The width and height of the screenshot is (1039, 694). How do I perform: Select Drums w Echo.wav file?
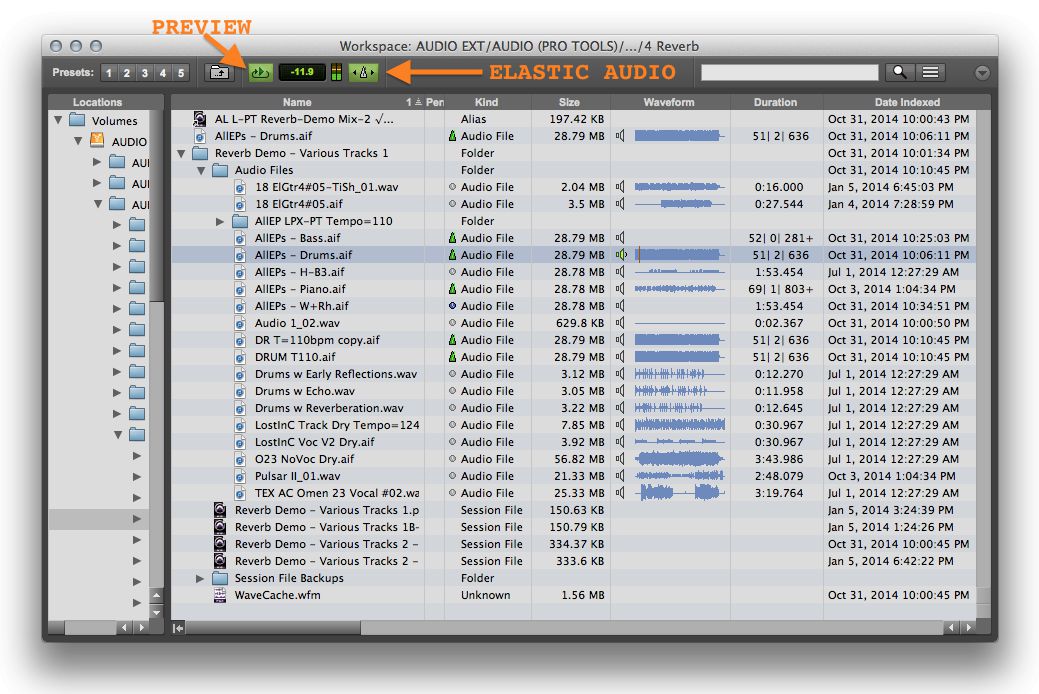(304, 391)
